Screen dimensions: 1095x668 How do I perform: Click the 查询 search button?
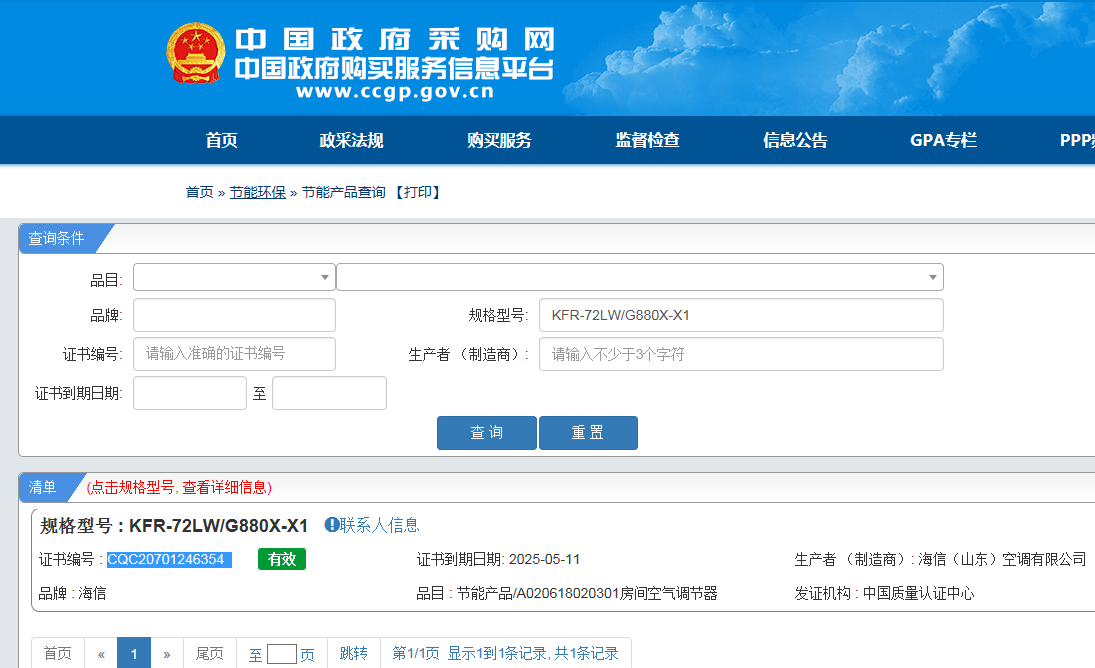tap(487, 433)
